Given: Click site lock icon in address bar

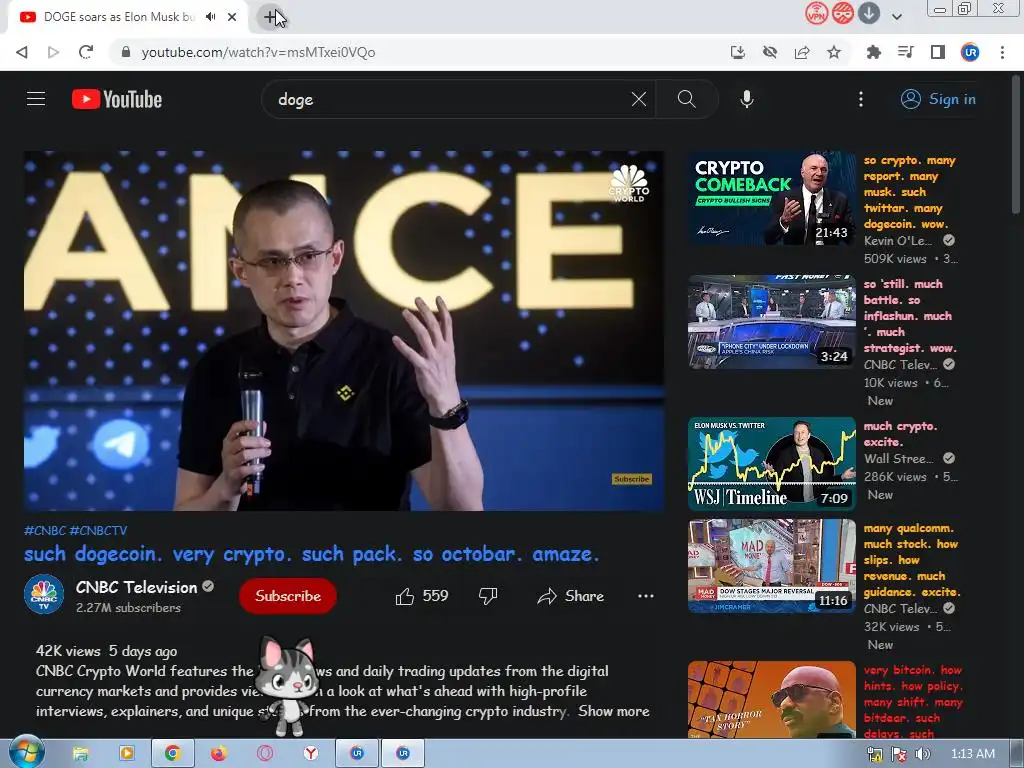Looking at the screenshot, I should coord(126,52).
